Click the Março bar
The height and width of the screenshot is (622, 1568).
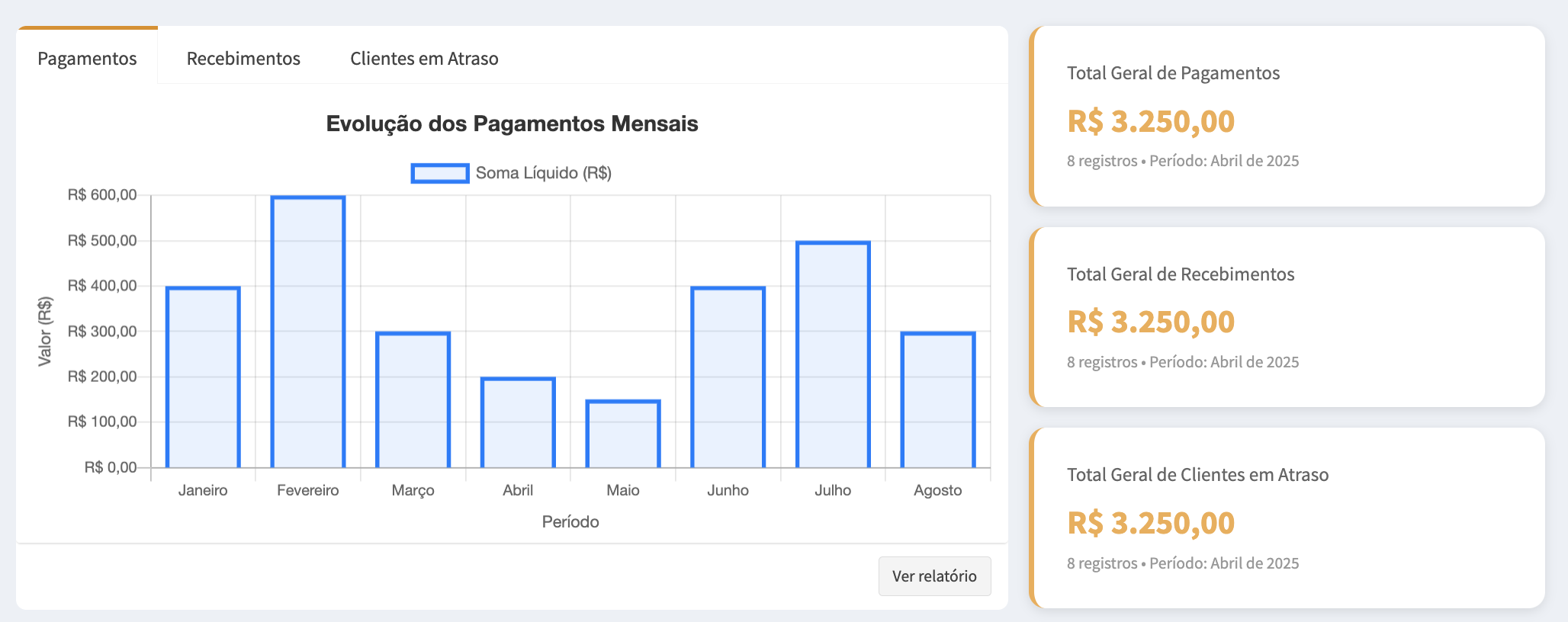pyautogui.click(x=413, y=400)
